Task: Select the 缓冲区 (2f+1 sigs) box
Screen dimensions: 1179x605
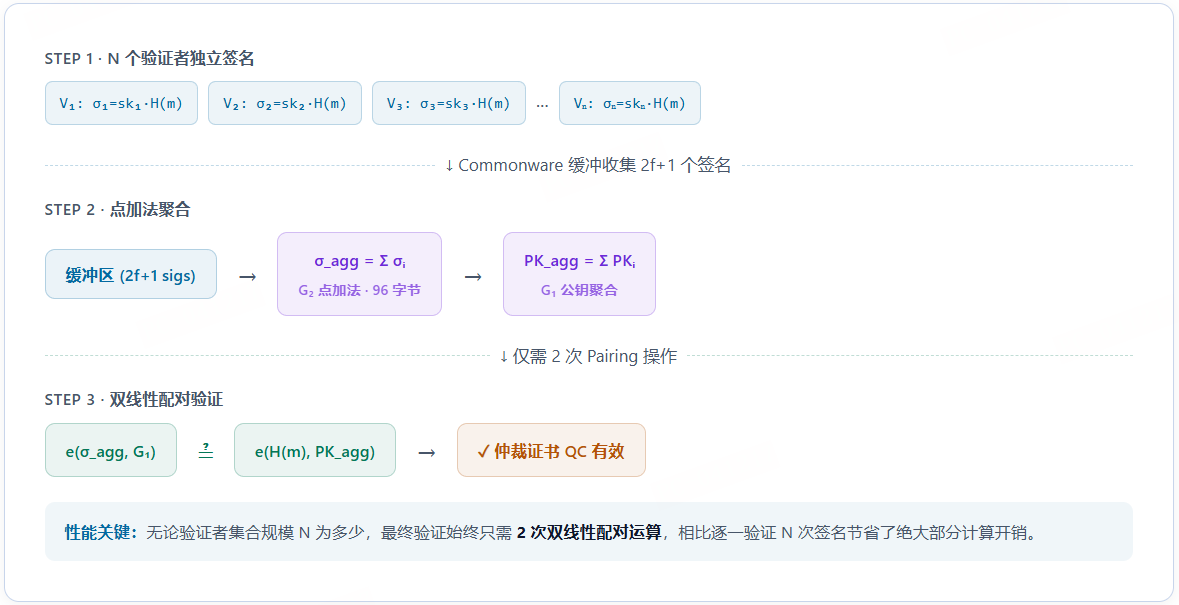Action: [131, 274]
